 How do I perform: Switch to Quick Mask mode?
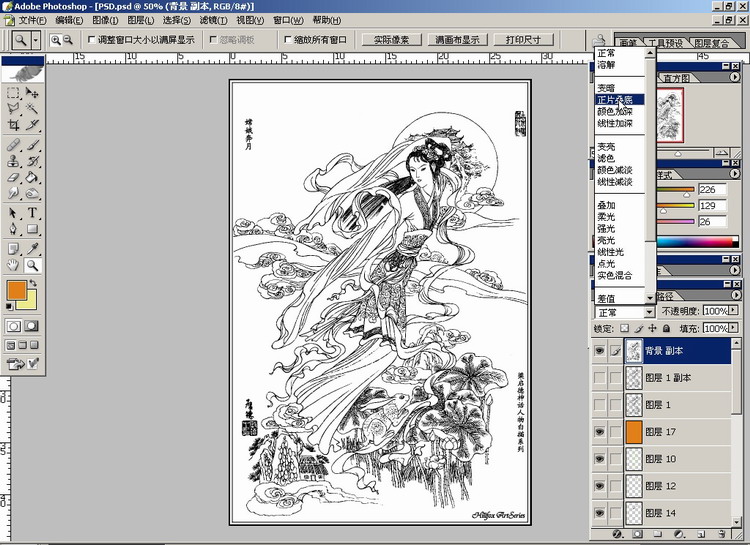[32, 326]
